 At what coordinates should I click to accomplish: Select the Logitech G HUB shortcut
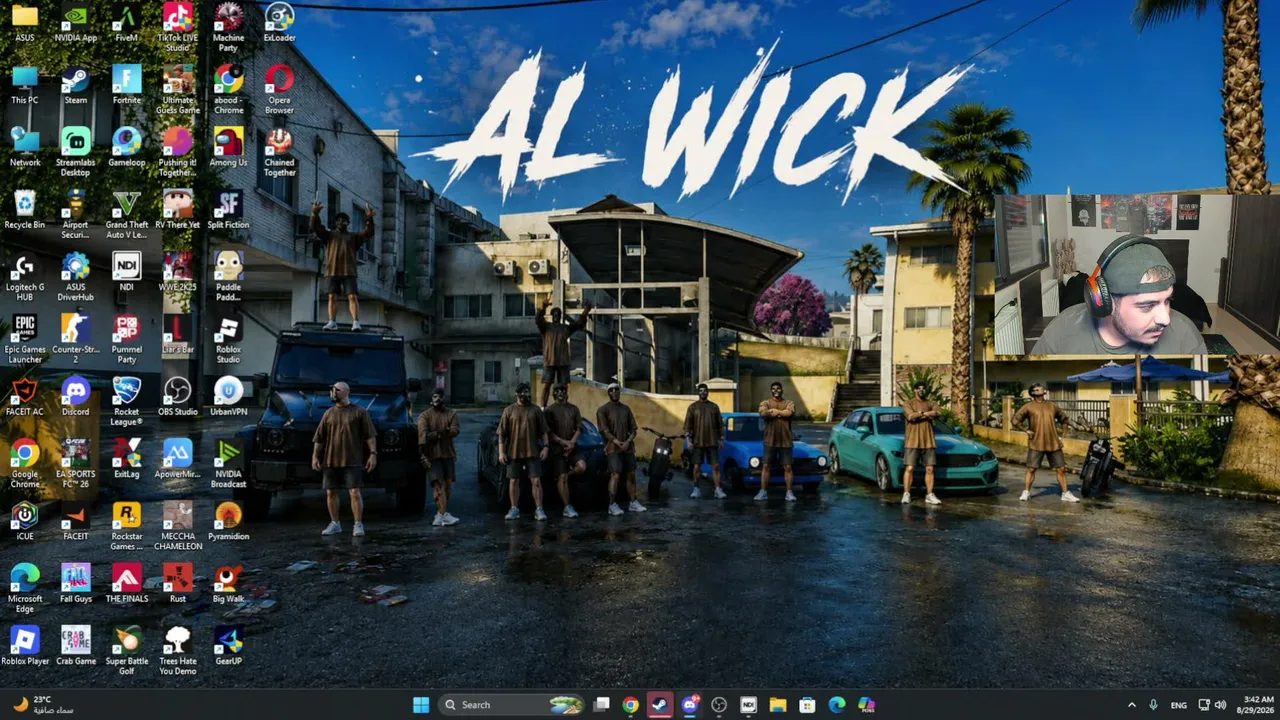tap(25, 277)
